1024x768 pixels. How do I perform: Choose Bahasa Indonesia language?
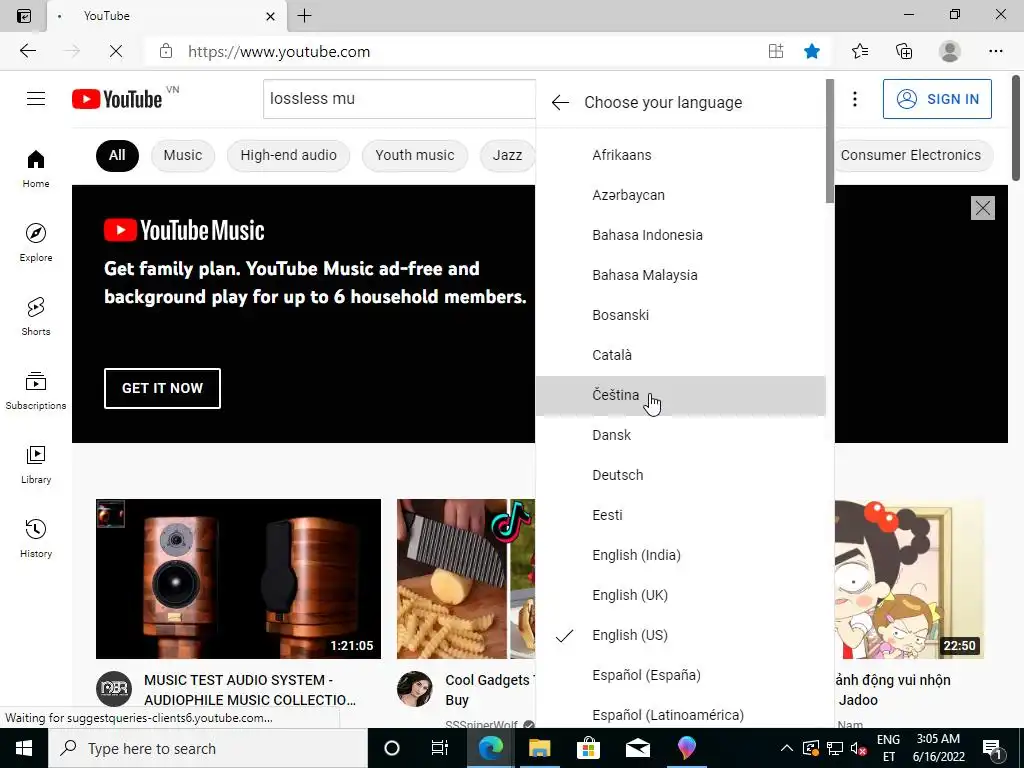point(680,235)
